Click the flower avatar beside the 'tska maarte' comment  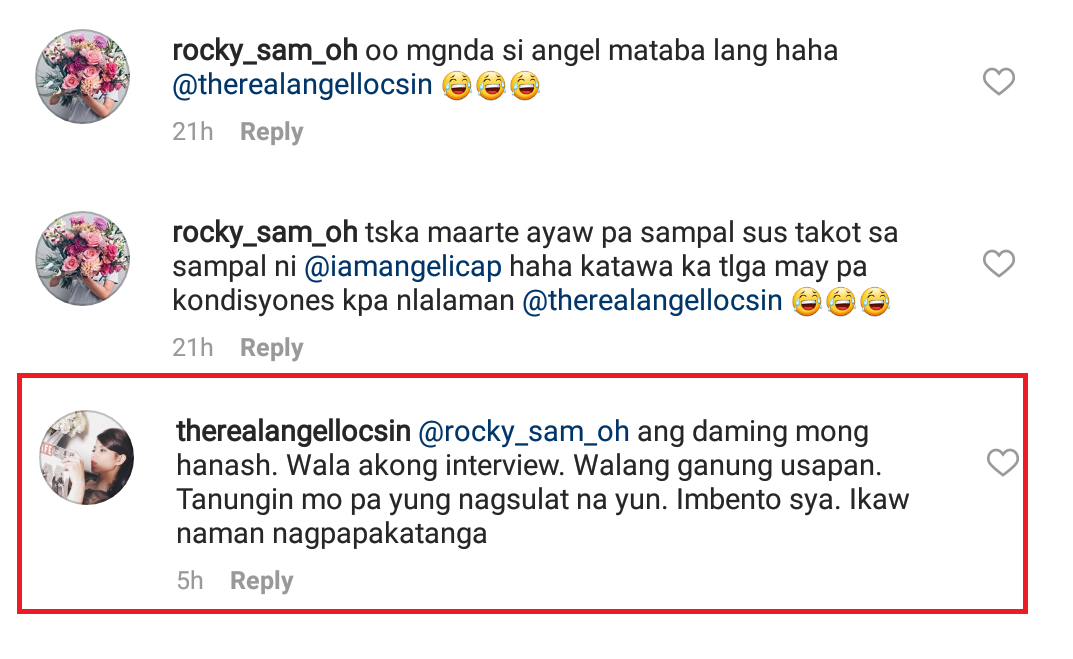[83, 258]
